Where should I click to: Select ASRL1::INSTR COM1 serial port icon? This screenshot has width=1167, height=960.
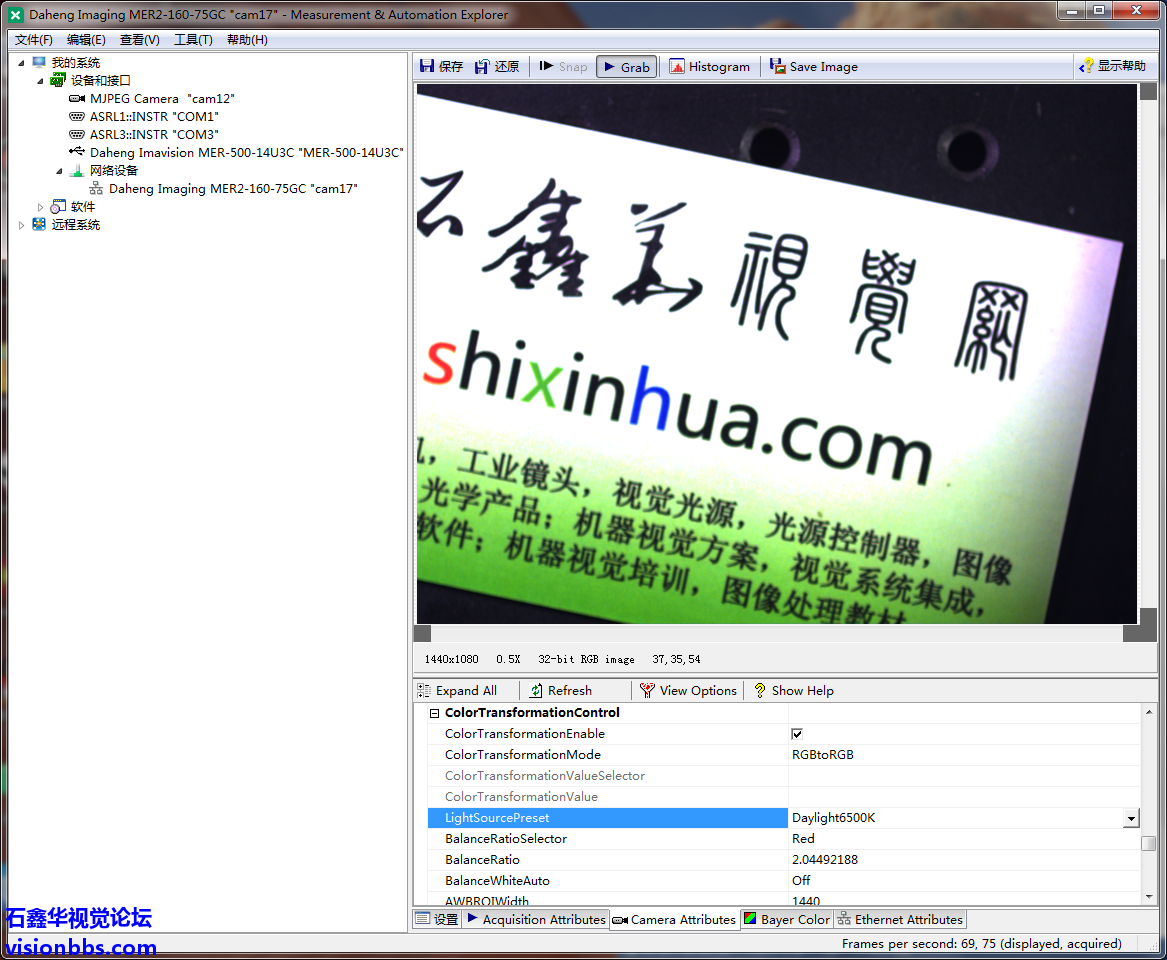point(77,116)
